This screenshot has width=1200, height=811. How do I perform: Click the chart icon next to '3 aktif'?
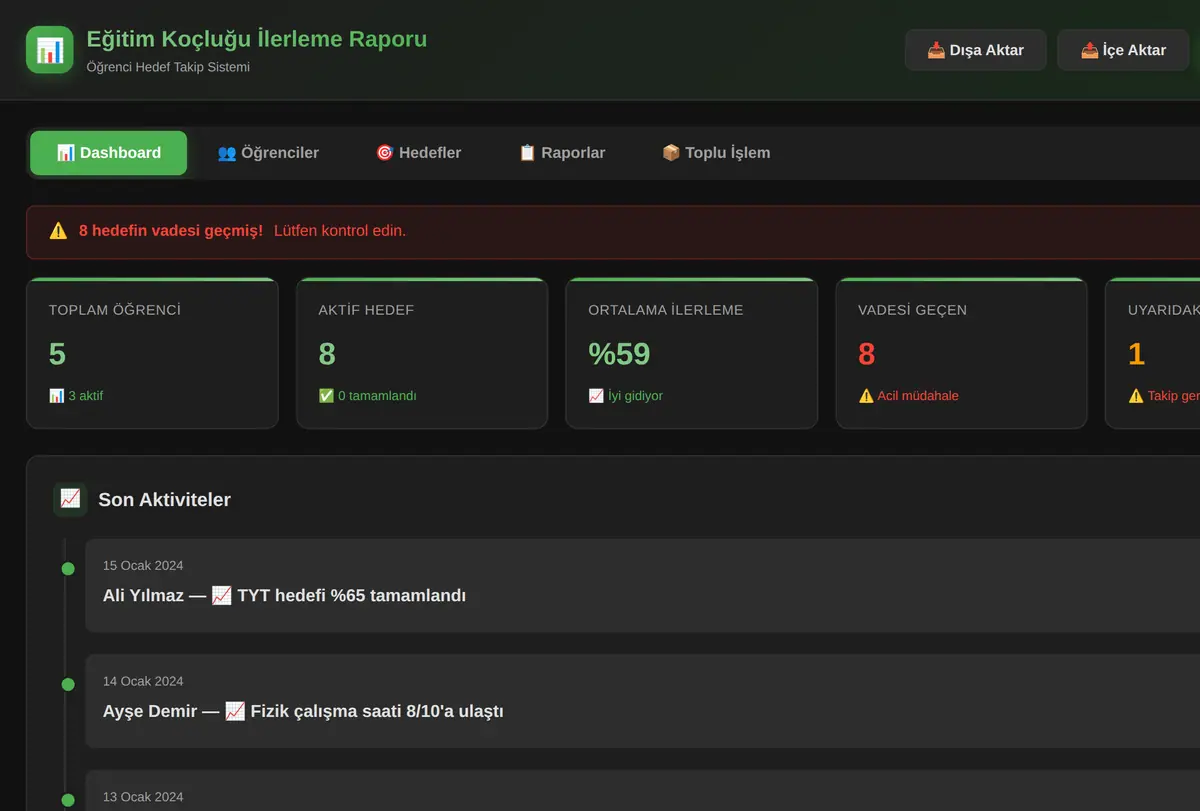pyautogui.click(x=56, y=396)
